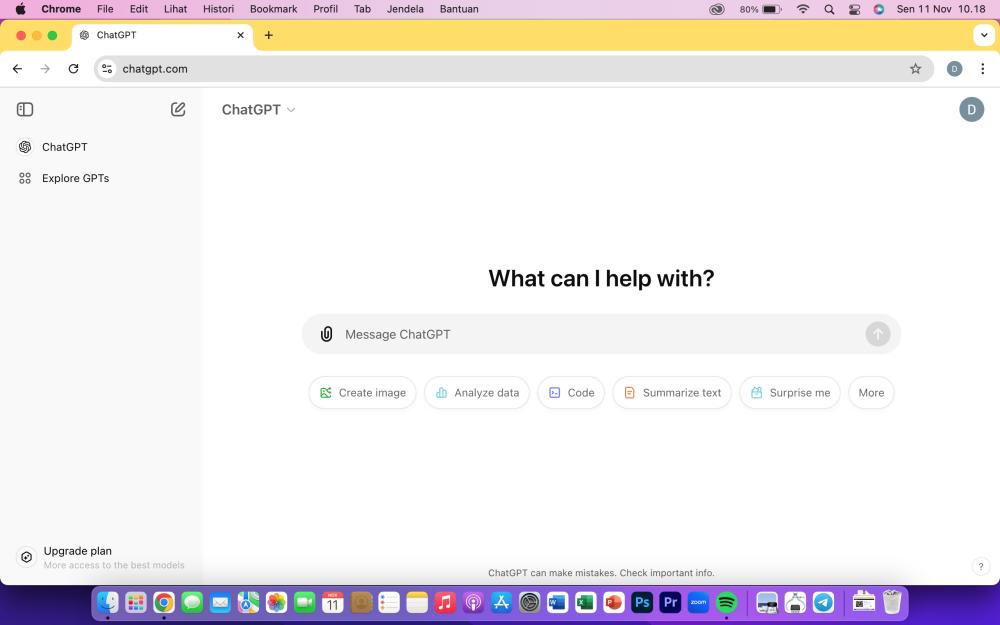Choose the Code suggestion chip
The height and width of the screenshot is (625, 1000).
(571, 393)
